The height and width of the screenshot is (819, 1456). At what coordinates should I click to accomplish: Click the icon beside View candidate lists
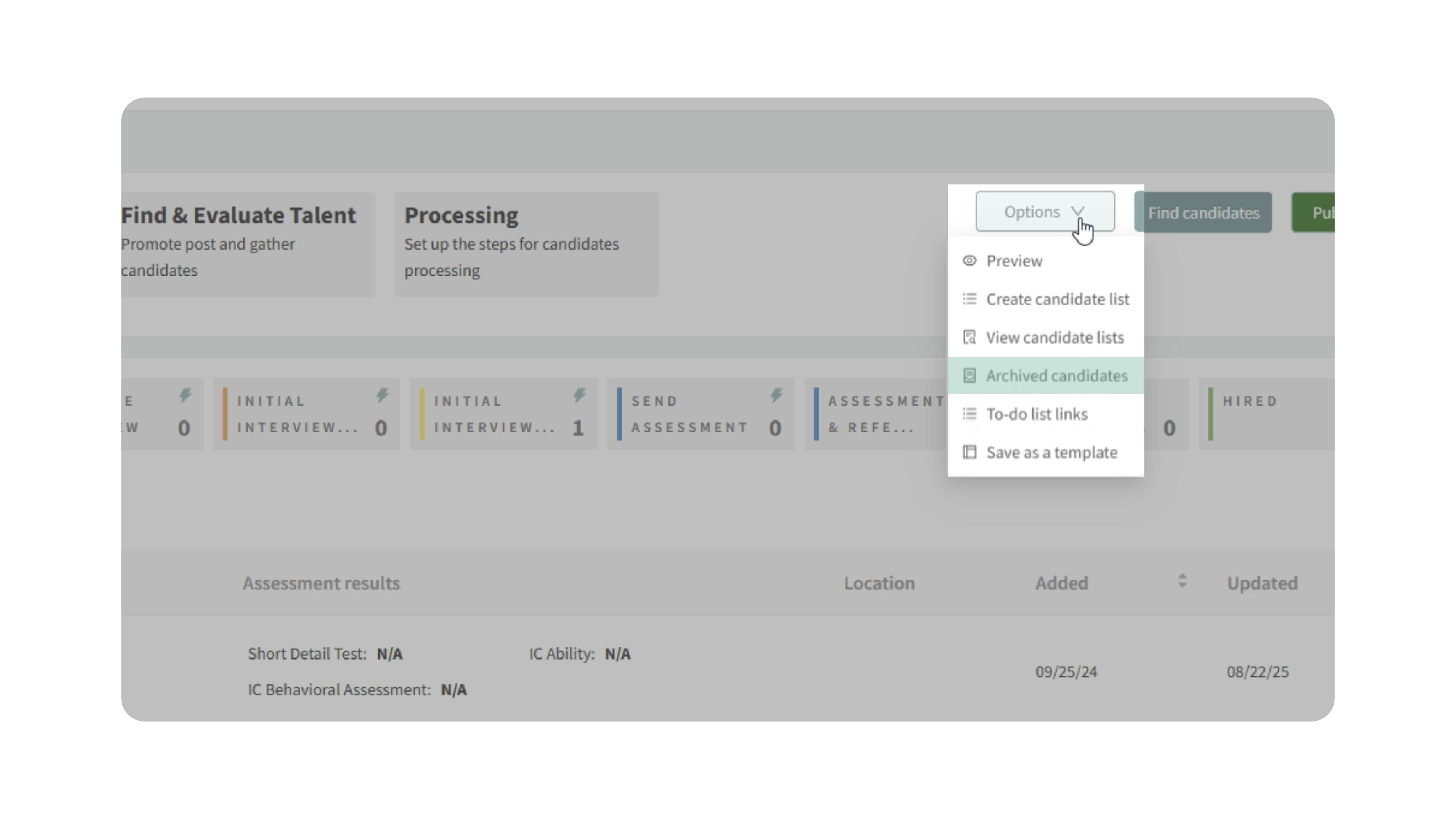pos(969,337)
